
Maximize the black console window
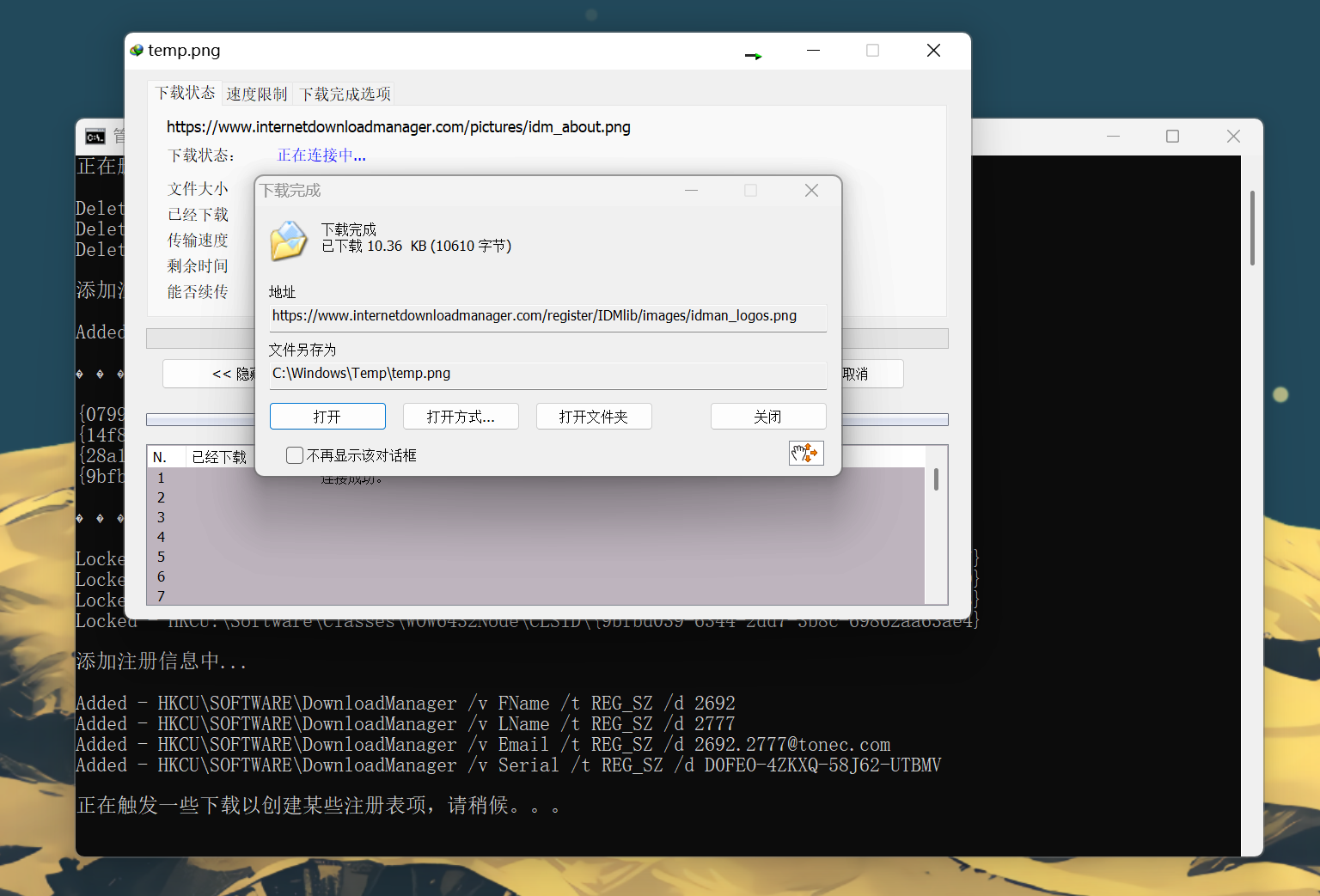point(1171,137)
